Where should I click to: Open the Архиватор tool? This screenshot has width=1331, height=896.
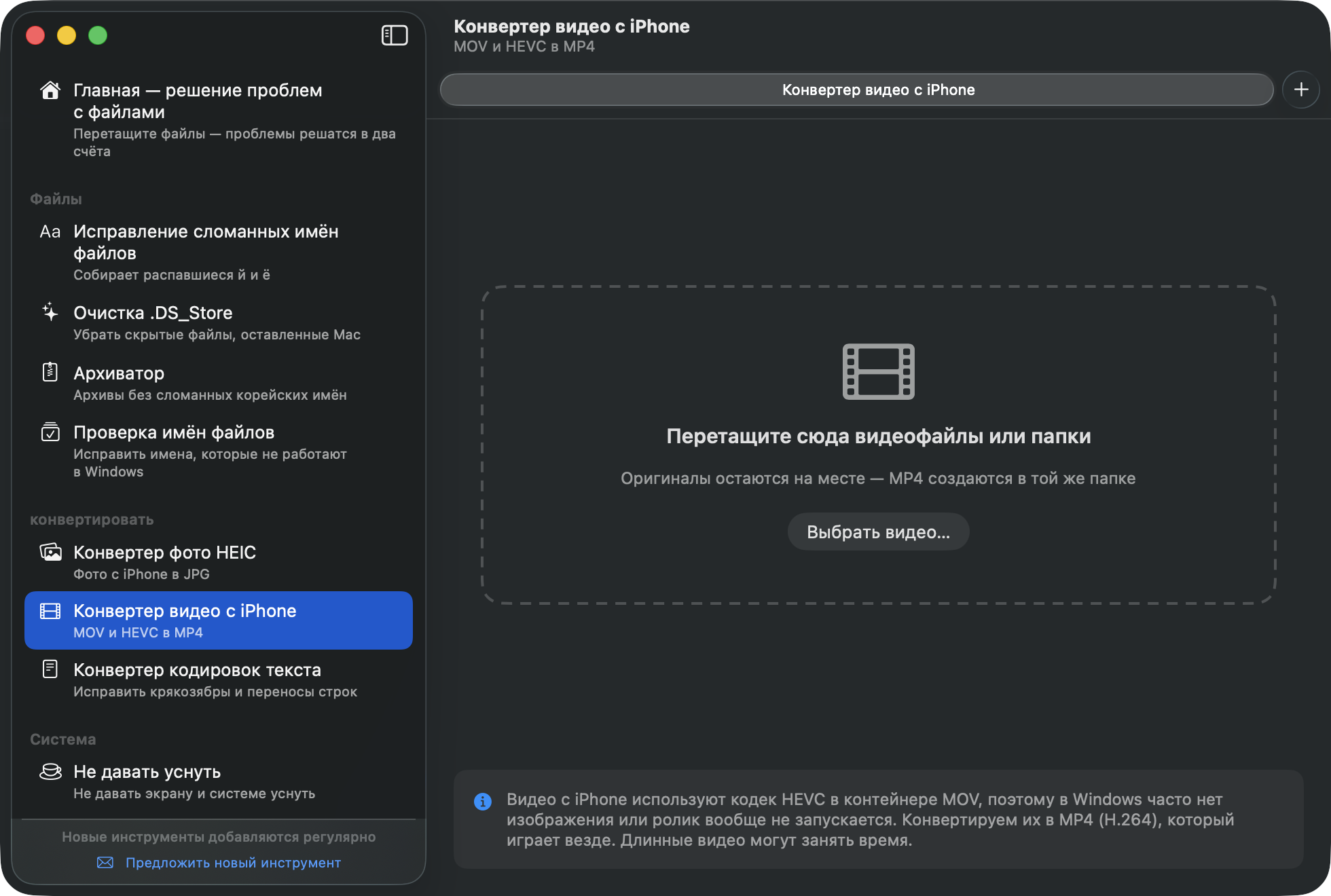coord(219,384)
